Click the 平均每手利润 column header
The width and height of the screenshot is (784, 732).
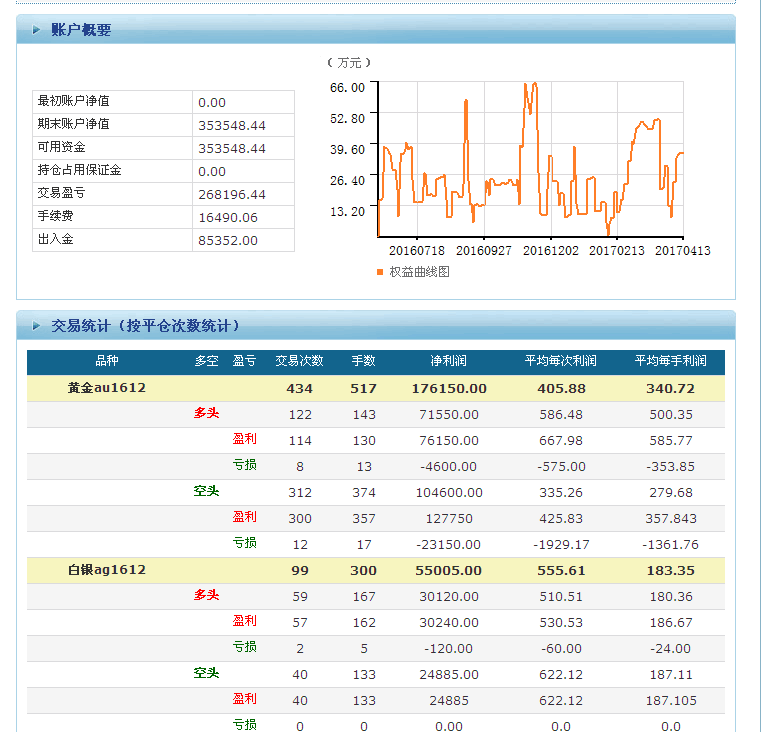pyautogui.click(x=670, y=361)
